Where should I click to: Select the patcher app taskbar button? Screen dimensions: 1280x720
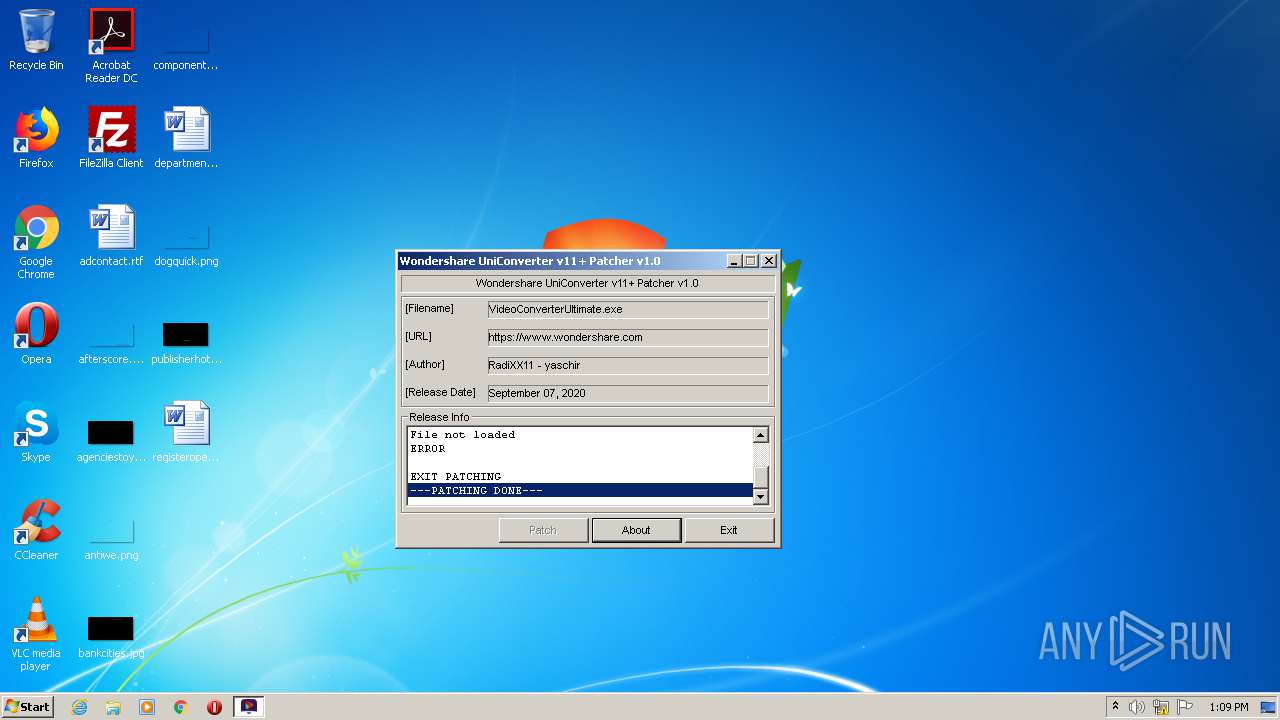tap(249, 707)
